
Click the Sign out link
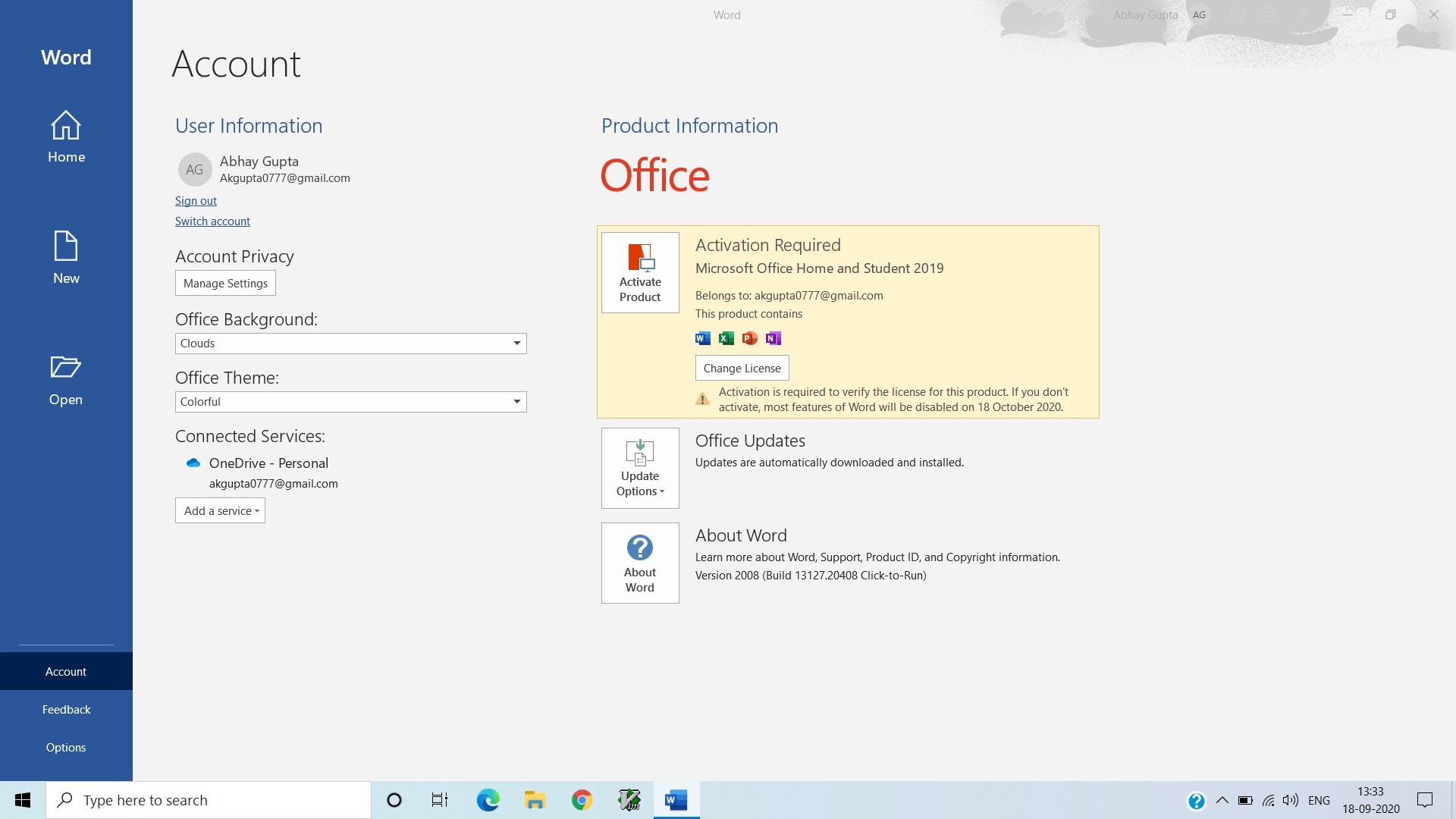click(x=196, y=201)
